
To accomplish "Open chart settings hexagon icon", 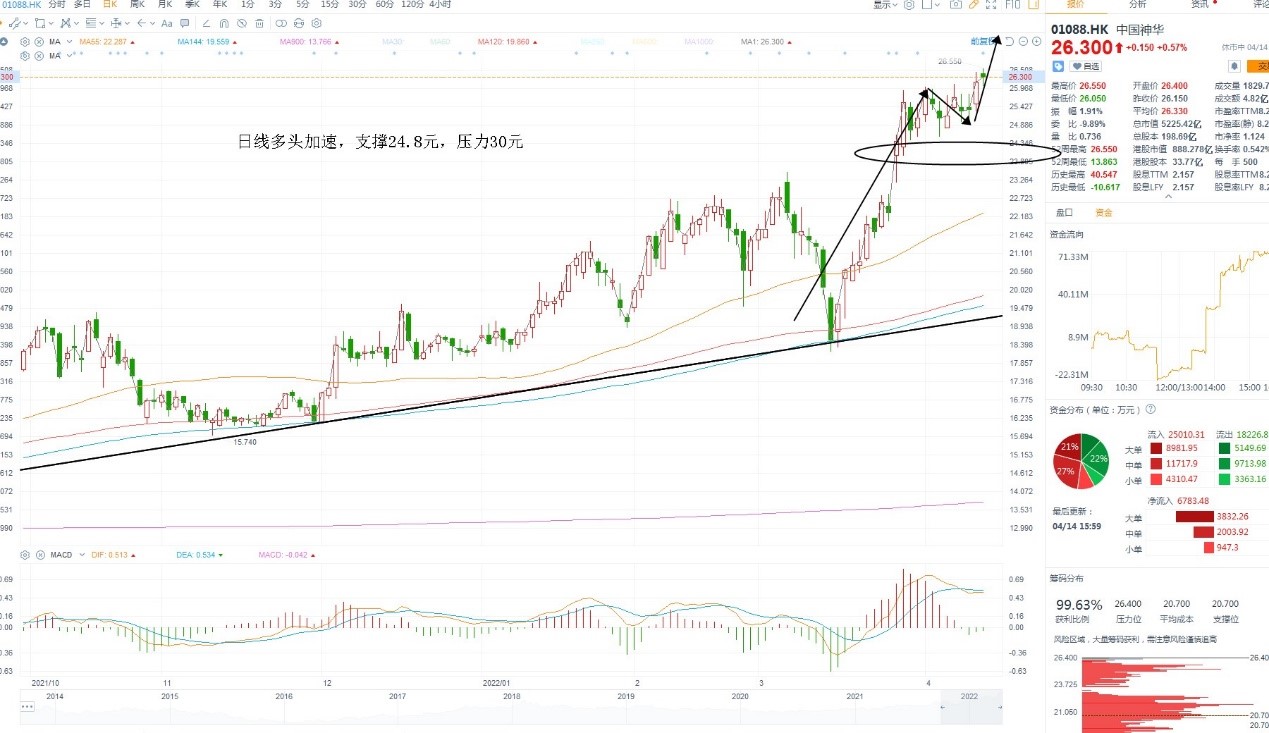I will 909,5.
